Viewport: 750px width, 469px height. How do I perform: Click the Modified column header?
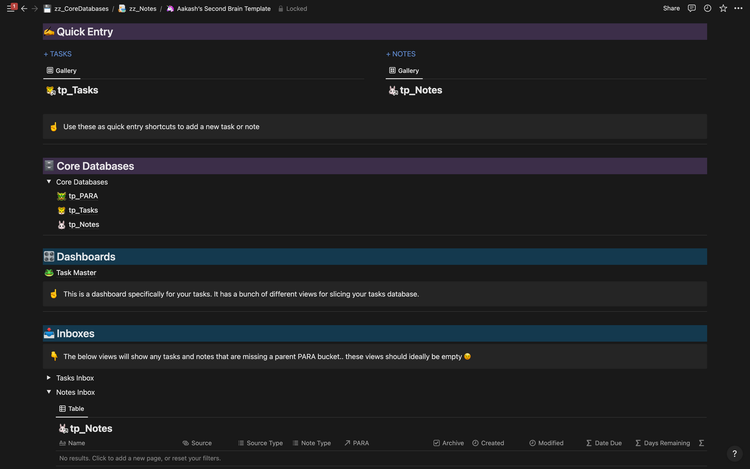[x=546, y=443]
